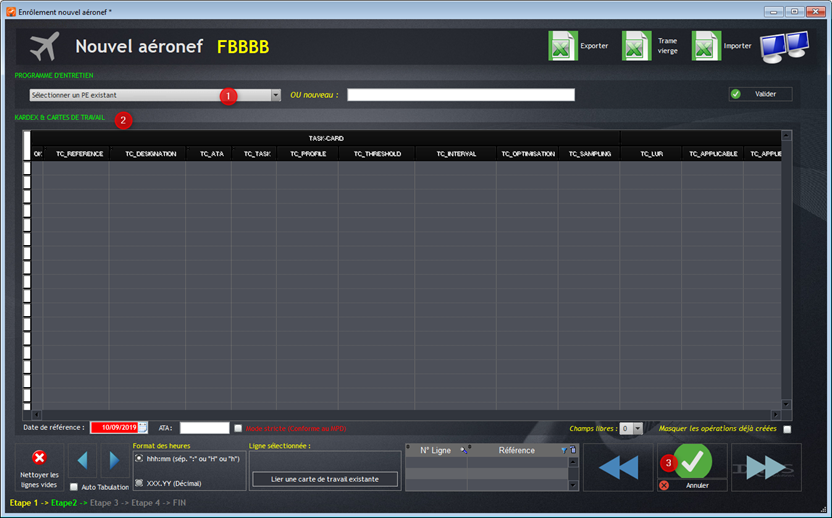
Task: Click Lier une carte de travail existante
Action: click(x=325, y=479)
